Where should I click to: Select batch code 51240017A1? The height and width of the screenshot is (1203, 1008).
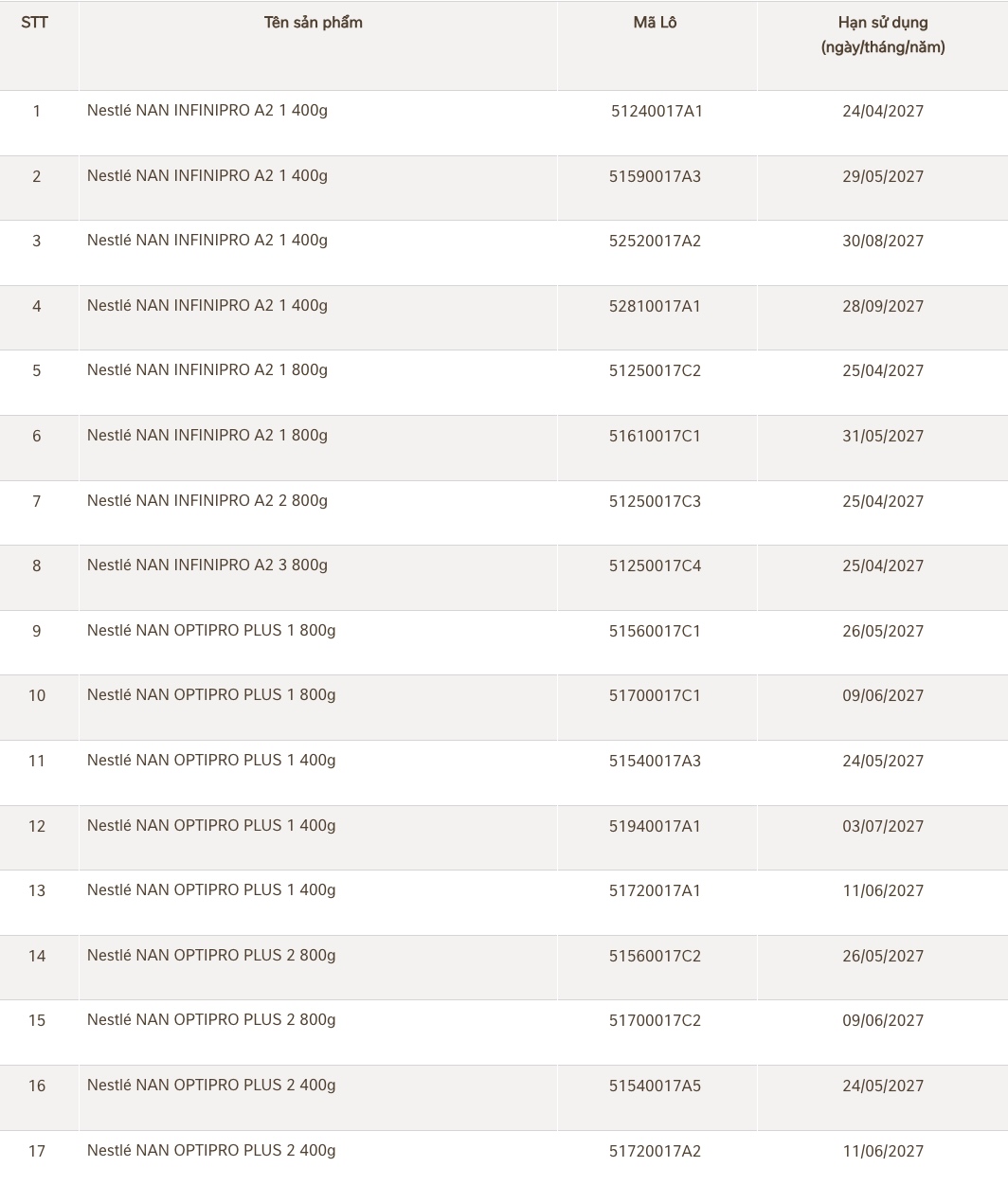pyautogui.click(x=657, y=112)
